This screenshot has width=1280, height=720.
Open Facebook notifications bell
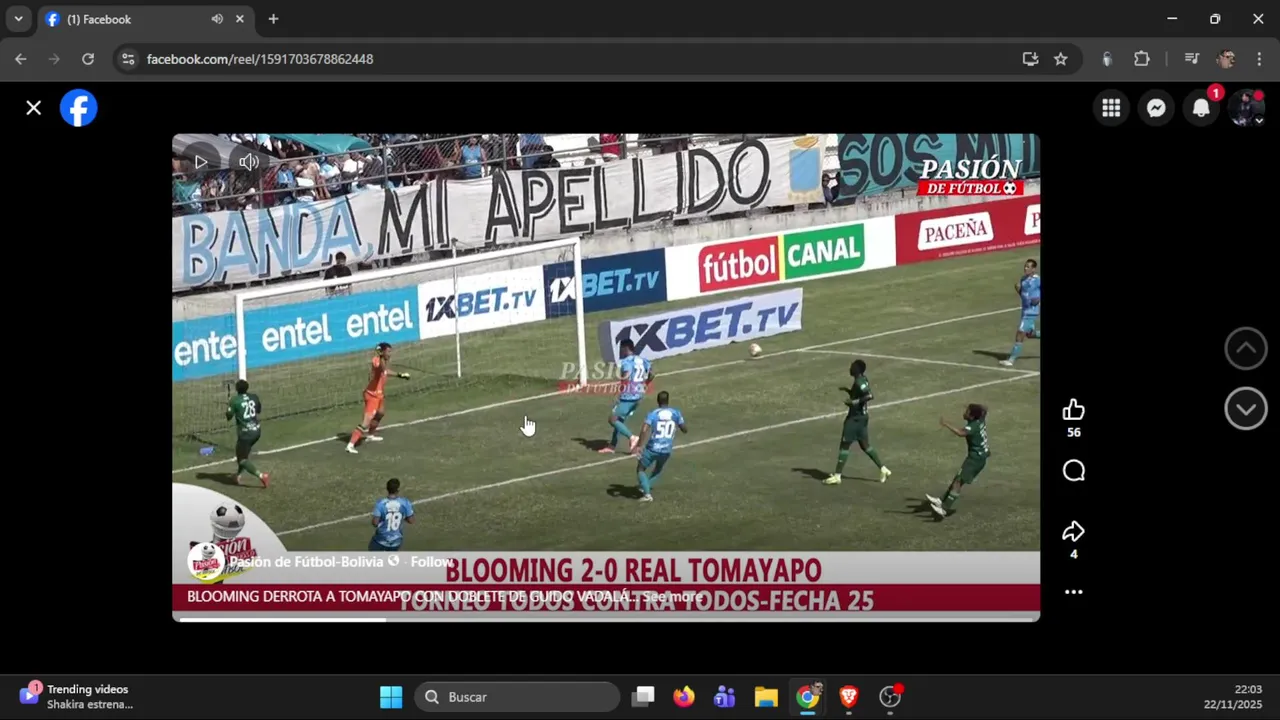[1201, 108]
